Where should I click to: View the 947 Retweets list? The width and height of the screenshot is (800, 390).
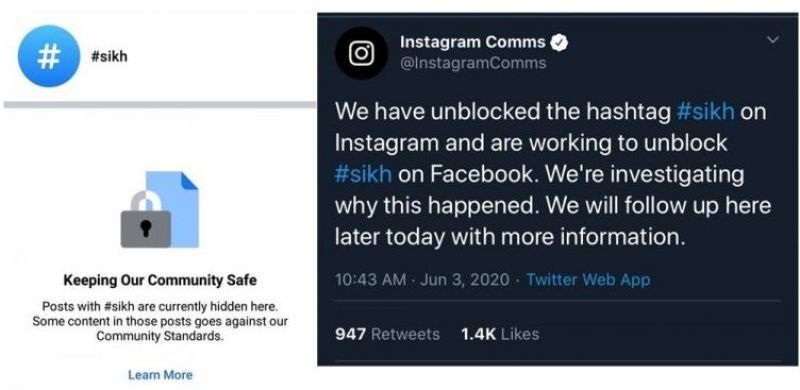(x=387, y=334)
